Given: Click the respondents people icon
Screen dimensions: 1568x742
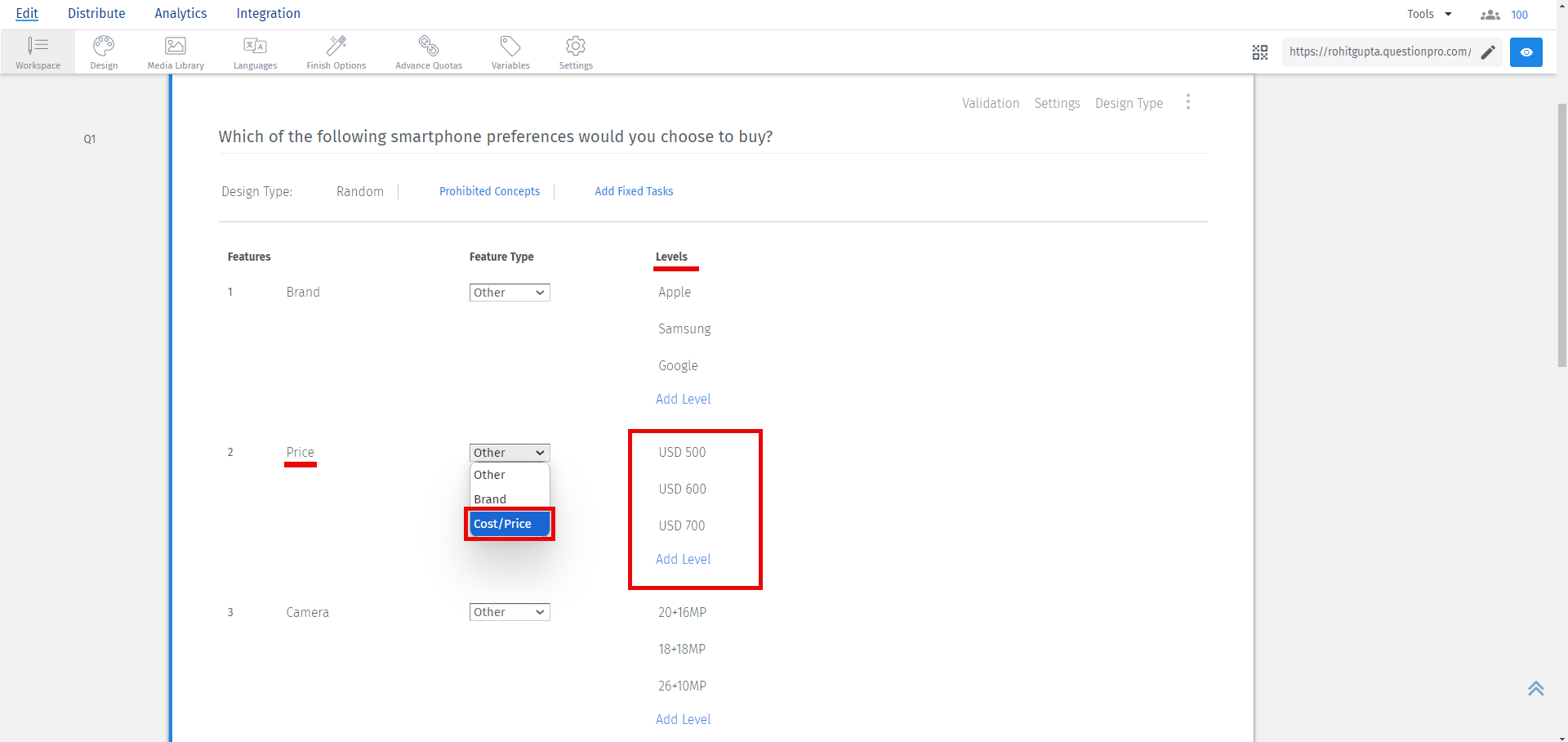Looking at the screenshot, I should (x=1490, y=15).
